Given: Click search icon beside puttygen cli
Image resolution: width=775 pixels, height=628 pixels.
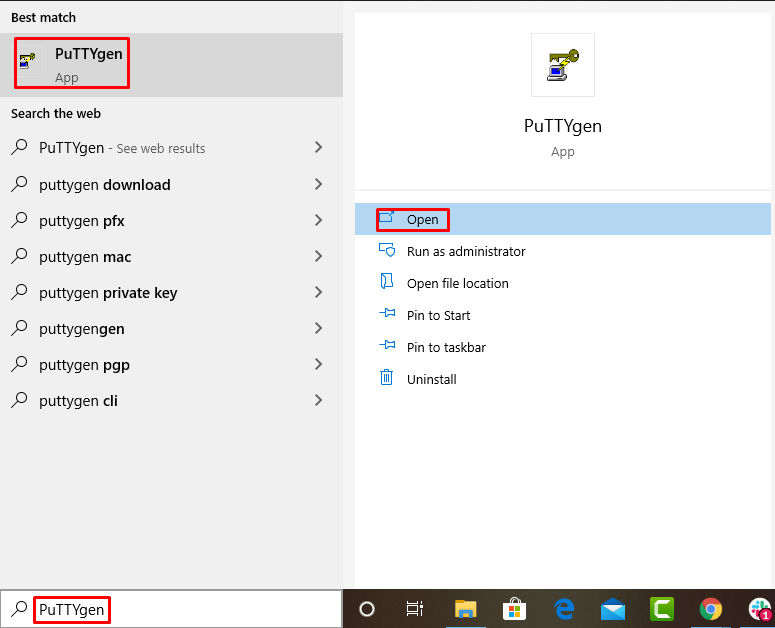Looking at the screenshot, I should pyautogui.click(x=19, y=400).
